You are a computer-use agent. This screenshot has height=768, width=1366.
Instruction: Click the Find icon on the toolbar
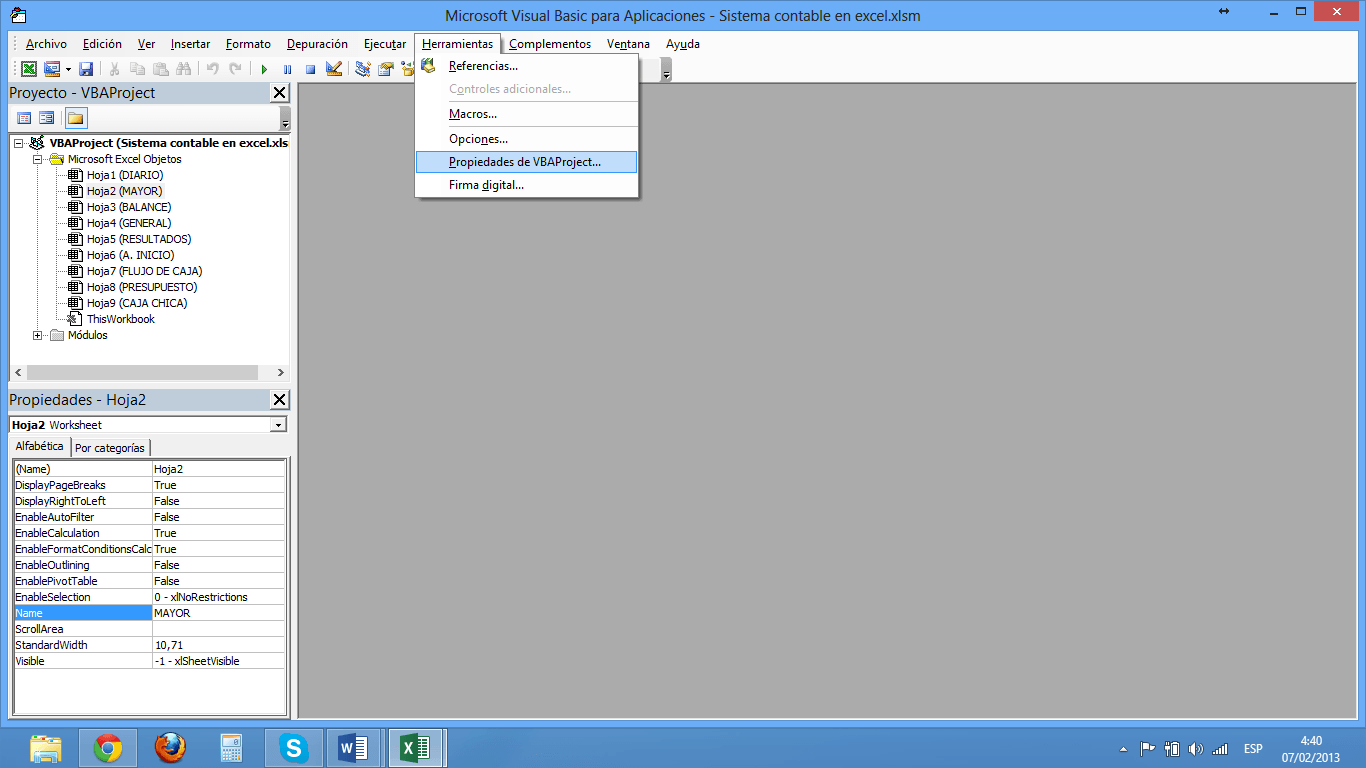tap(184, 69)
